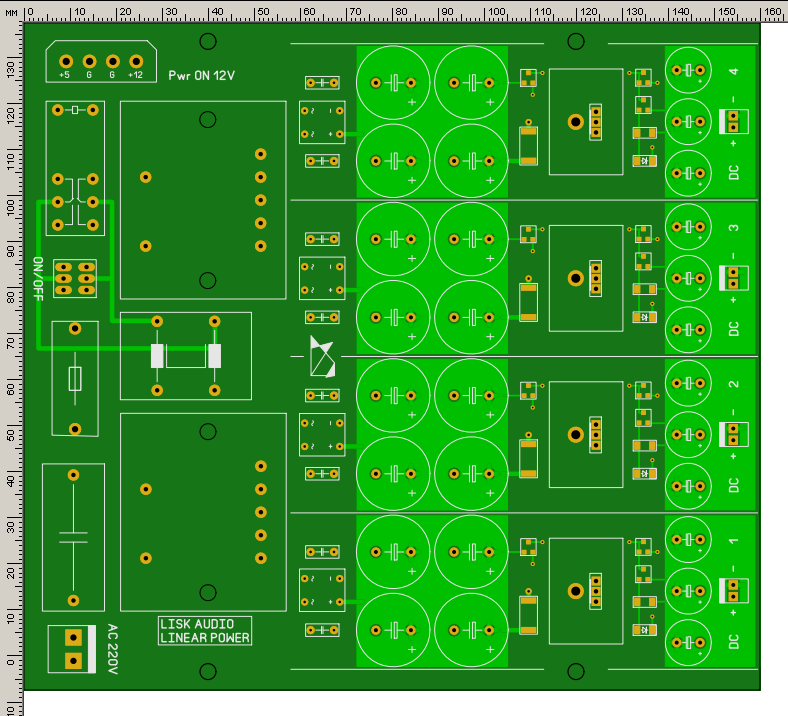Screen dimensions: 788x716
Task: Select the "DC" label of channel 1
Action: tap(734, 642)
